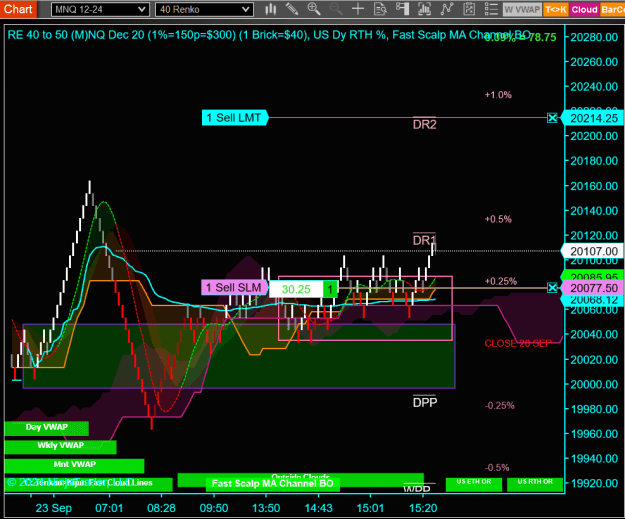Click the 19920.00 price axis label
Viewport: 625px width, 519px height.
pyautogui.click(x=594, y=483)
